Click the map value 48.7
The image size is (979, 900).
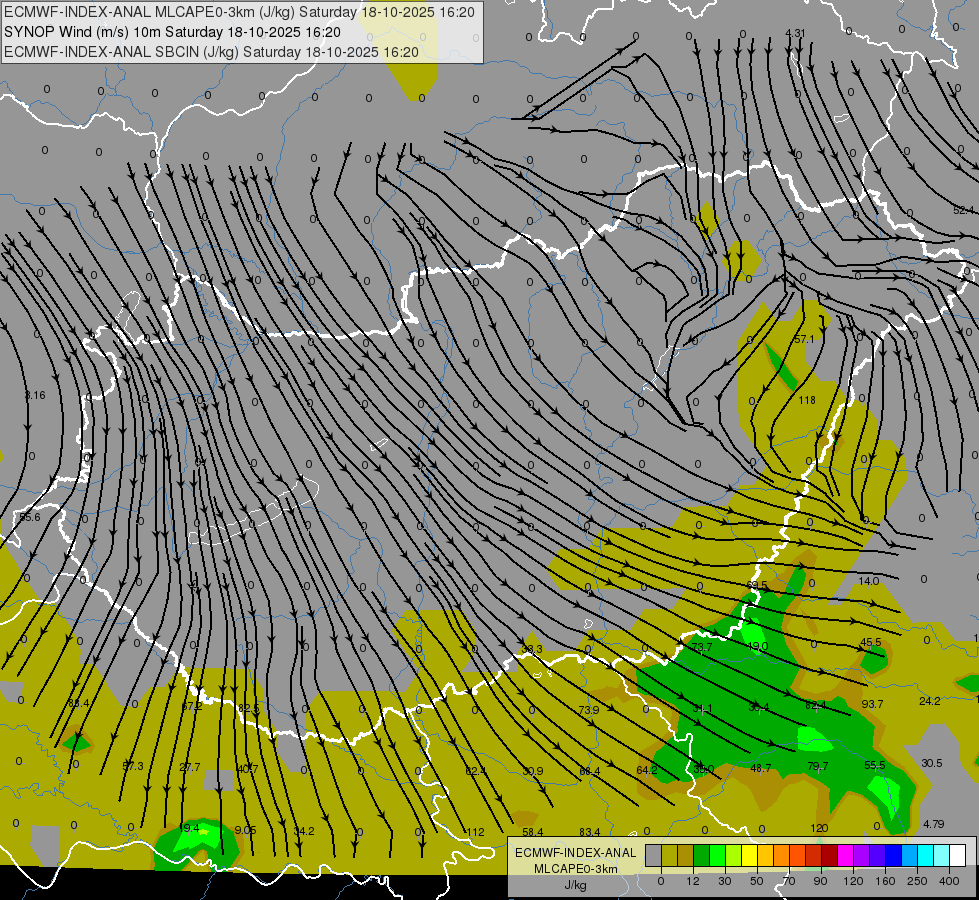click(x=760, y=768)
